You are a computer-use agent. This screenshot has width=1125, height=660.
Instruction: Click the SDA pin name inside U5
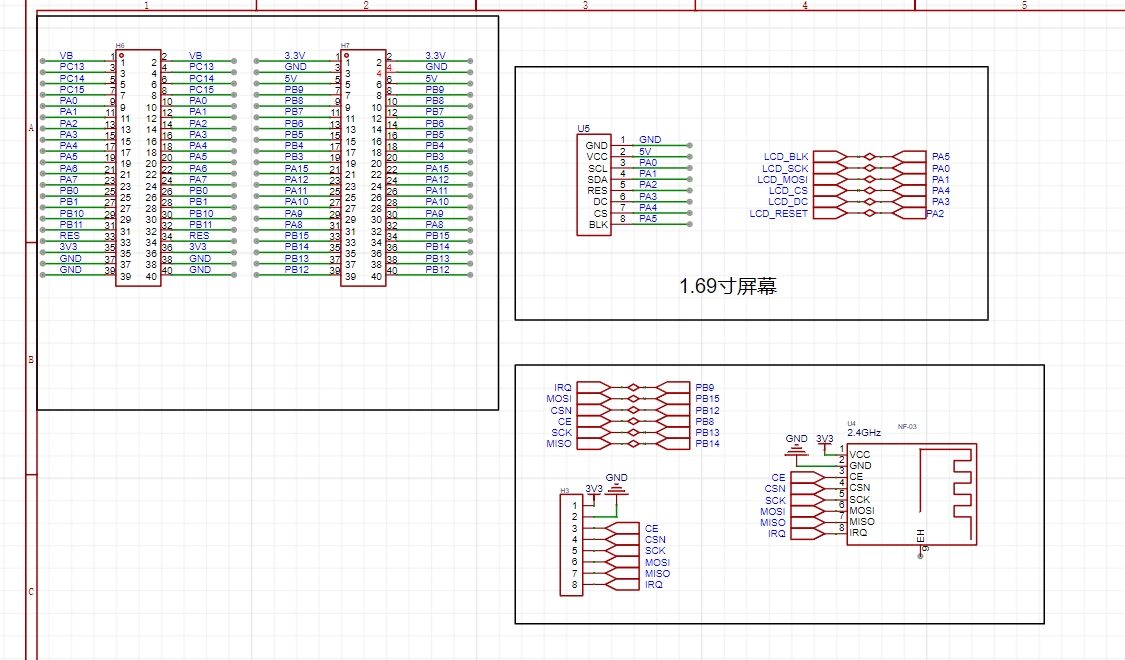[x=598, y=179]
